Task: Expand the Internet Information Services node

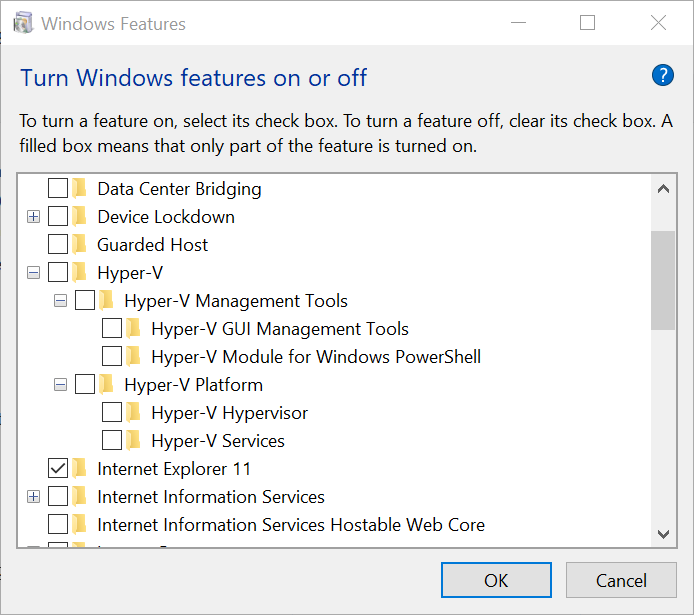Action: click(x=33, y=497)
